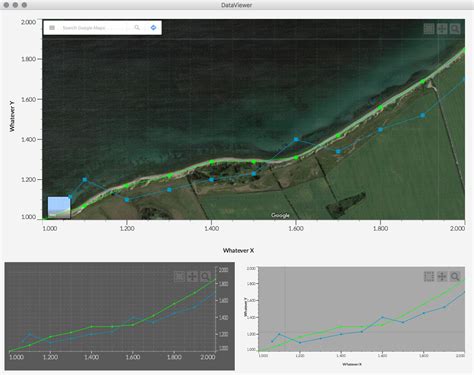Select the box-zoom tool in the dark bottom-left chart

179,276
